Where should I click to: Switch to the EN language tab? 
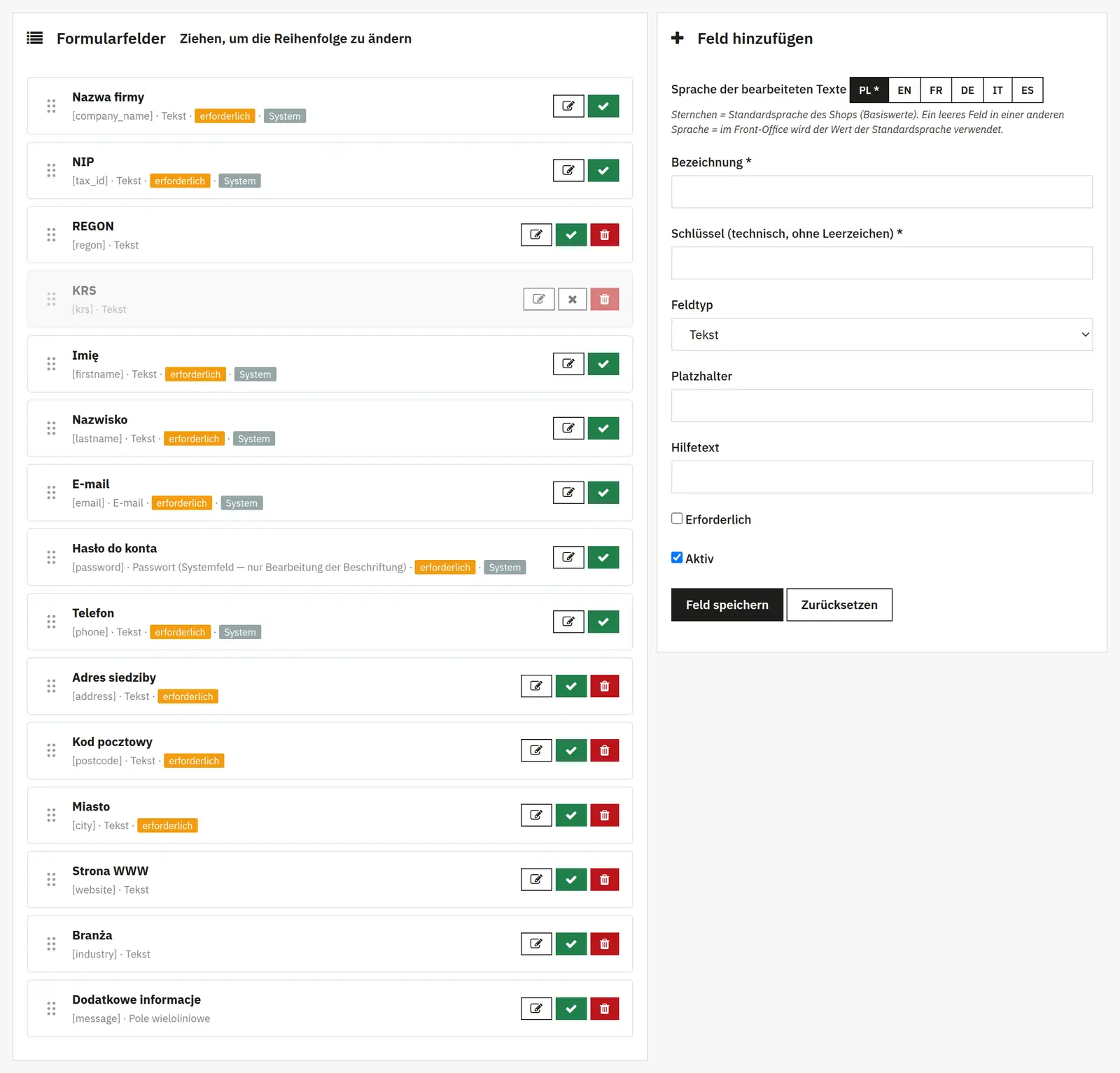click(x=904, y=90)
